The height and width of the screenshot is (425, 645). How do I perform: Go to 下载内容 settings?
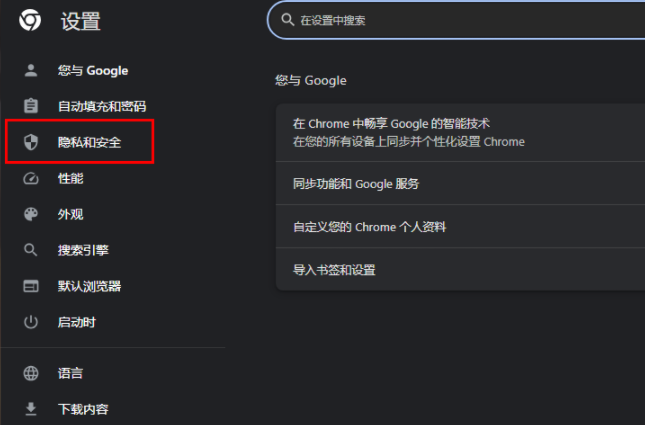coord(83,409)
